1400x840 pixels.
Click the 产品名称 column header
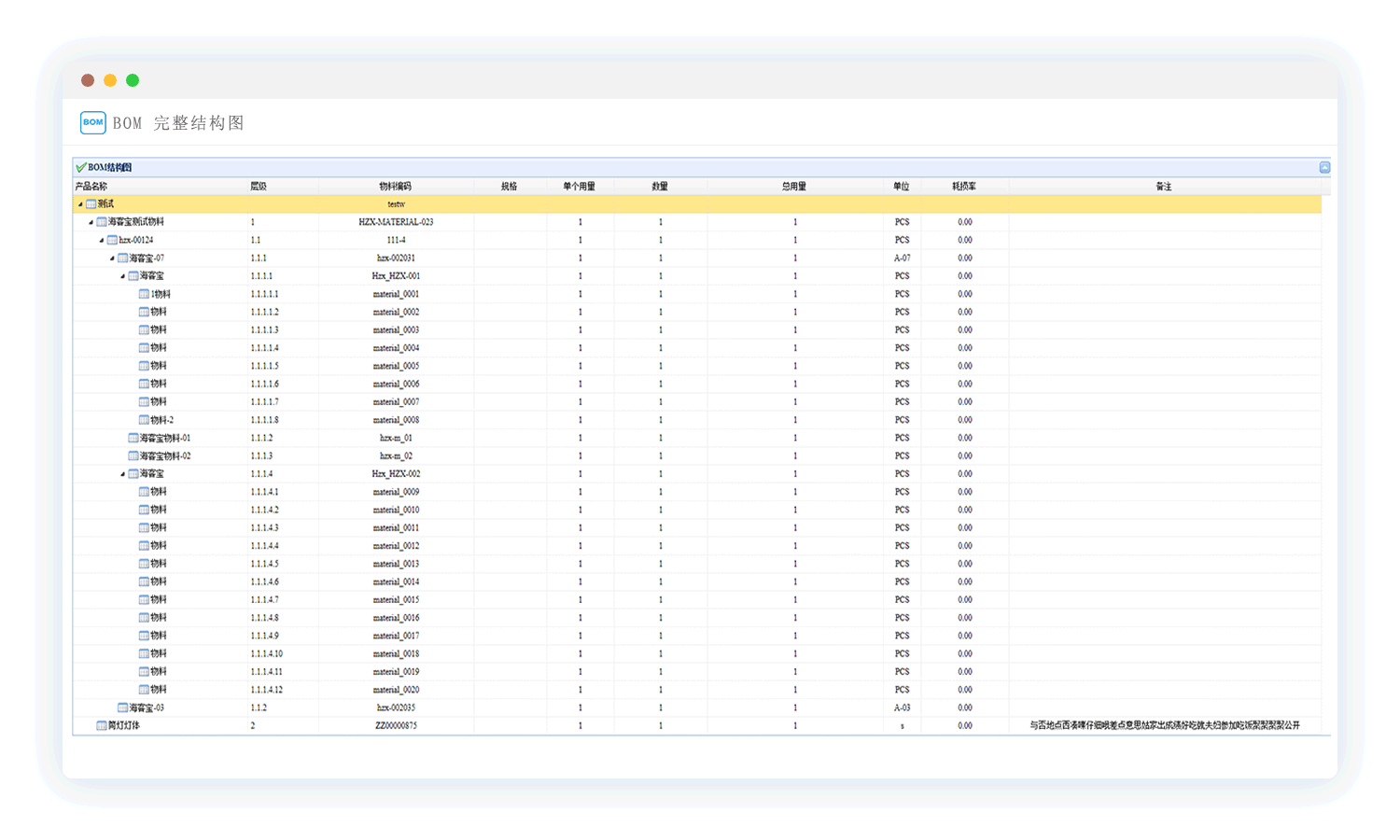pos(91,187)
